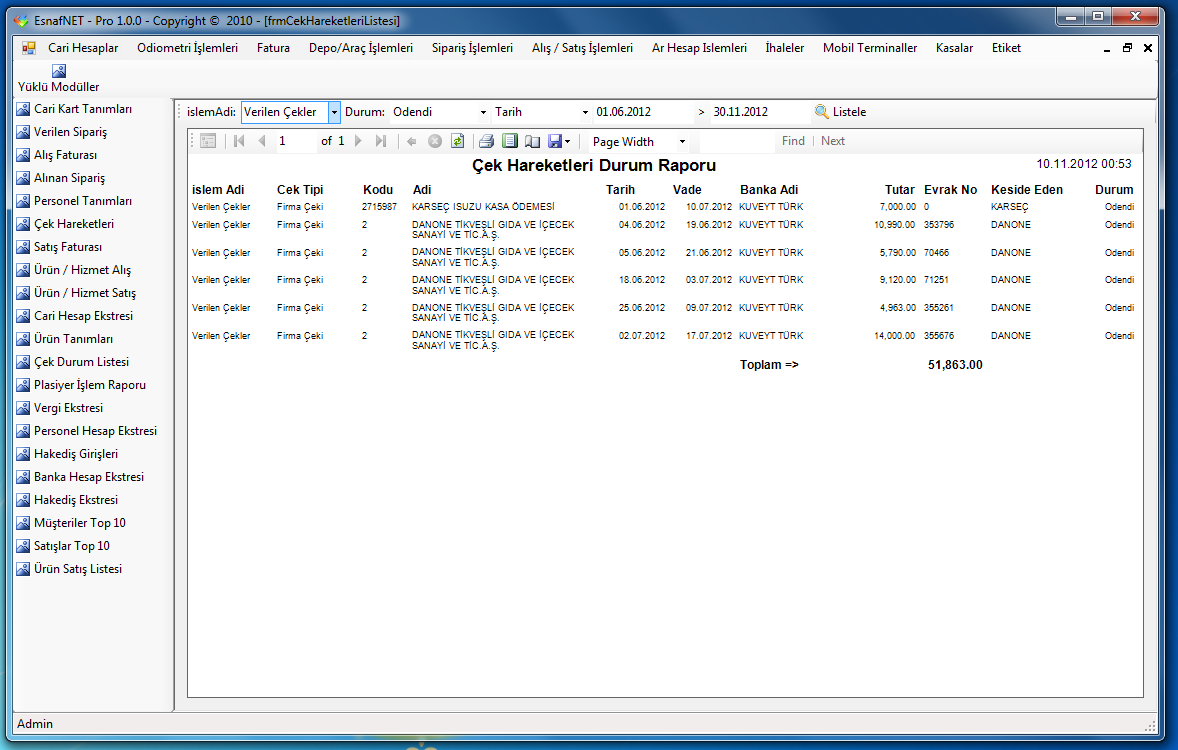Click Next search result link

832,141
